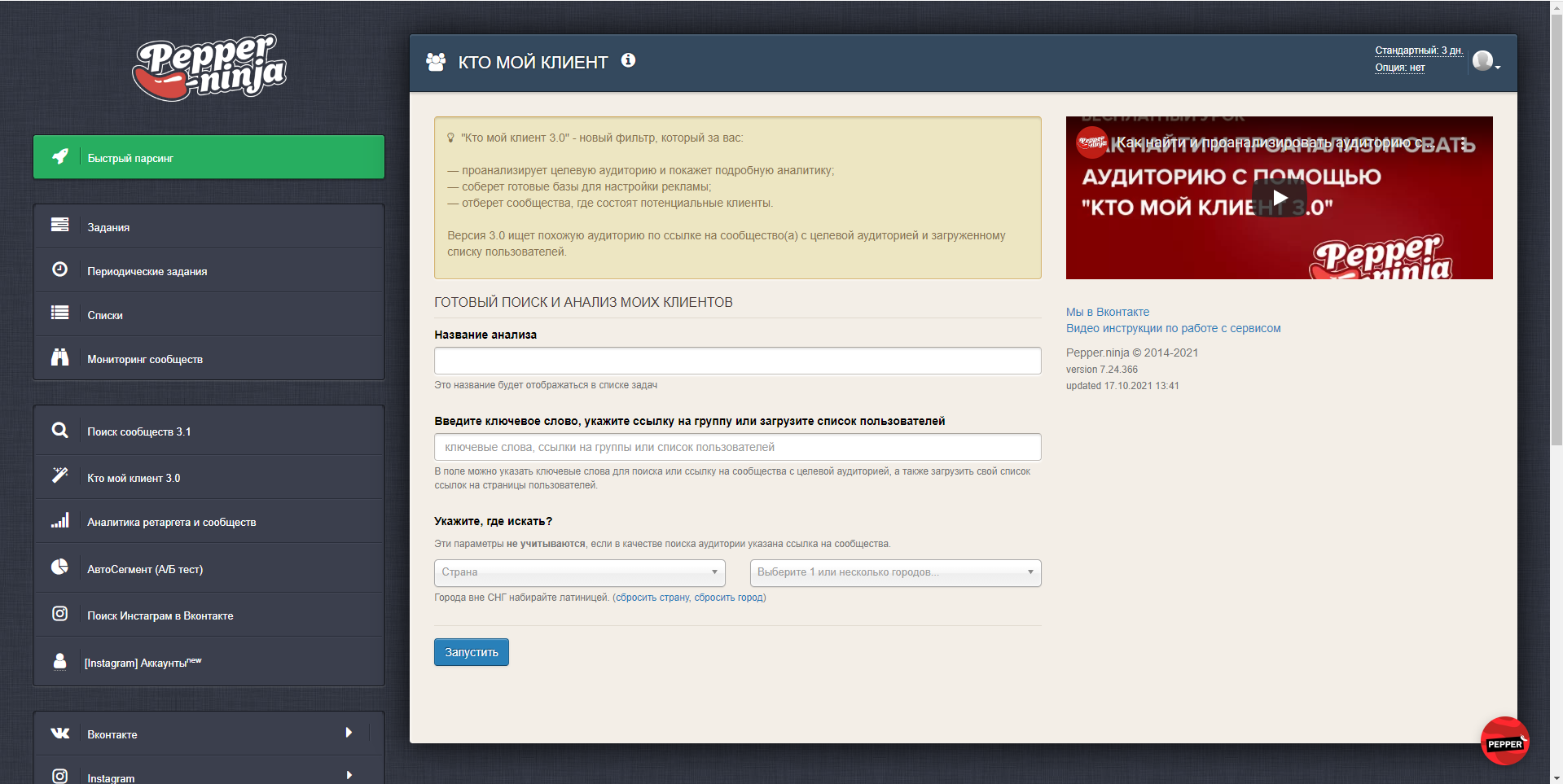
Task: Focus the keywords and group links field
Action: 738,447
